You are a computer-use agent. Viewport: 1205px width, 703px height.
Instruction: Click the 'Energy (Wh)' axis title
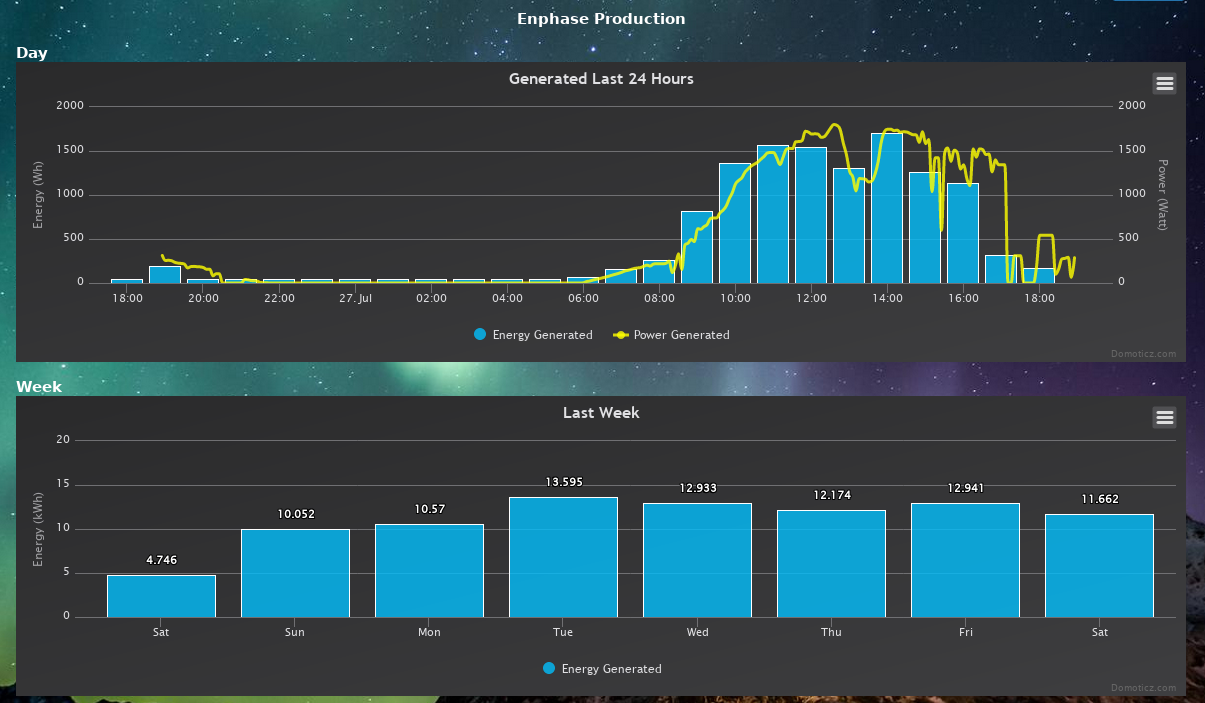38,194
